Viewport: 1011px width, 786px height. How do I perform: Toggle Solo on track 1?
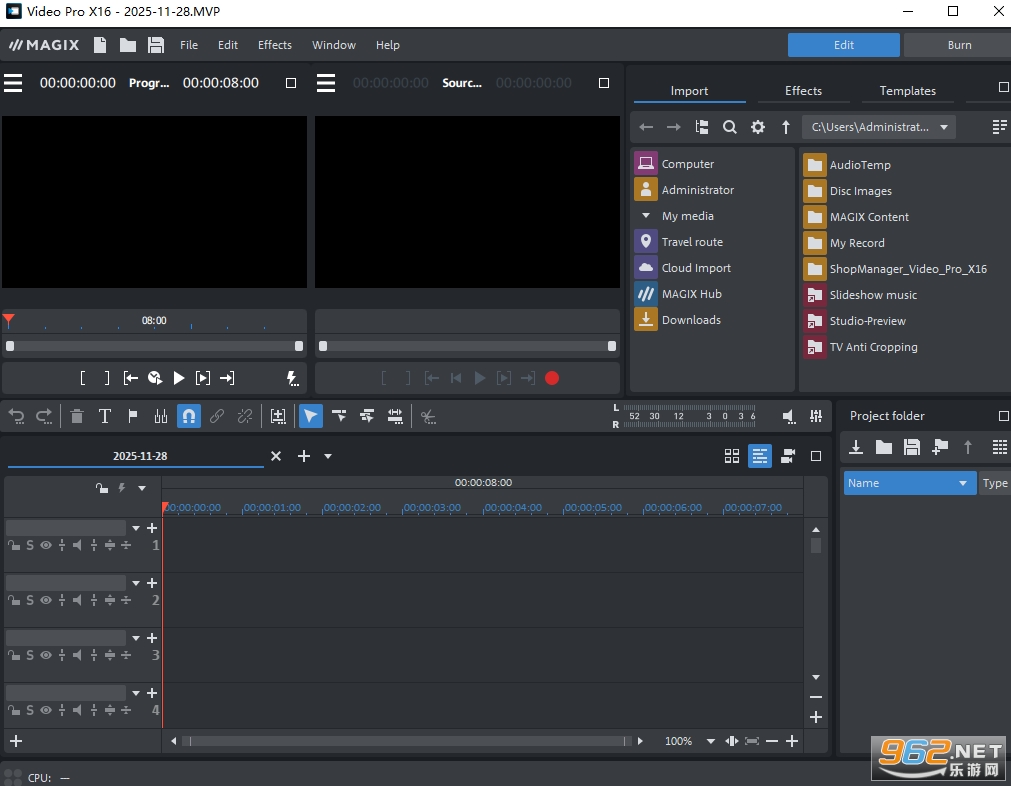click(x=30, y=545)
